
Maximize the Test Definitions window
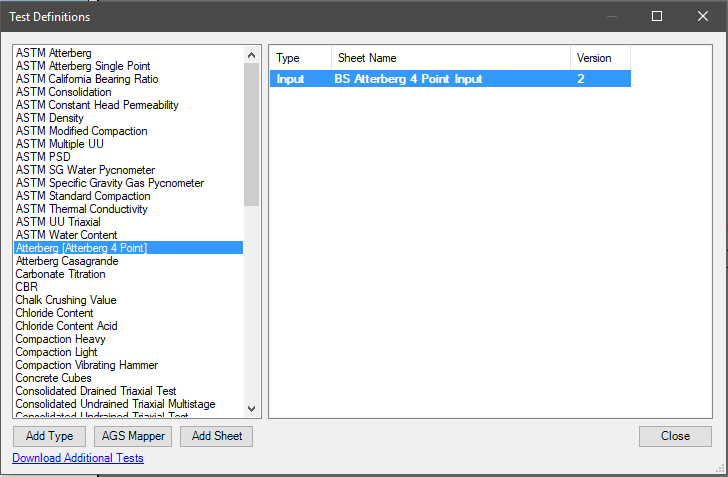tap(656, 16)
